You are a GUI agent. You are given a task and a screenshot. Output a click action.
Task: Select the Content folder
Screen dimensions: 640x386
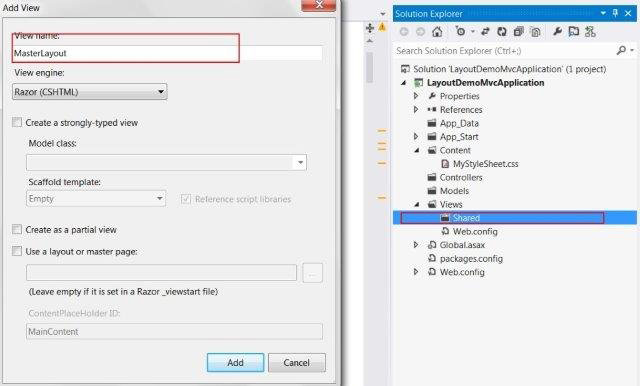455,150
